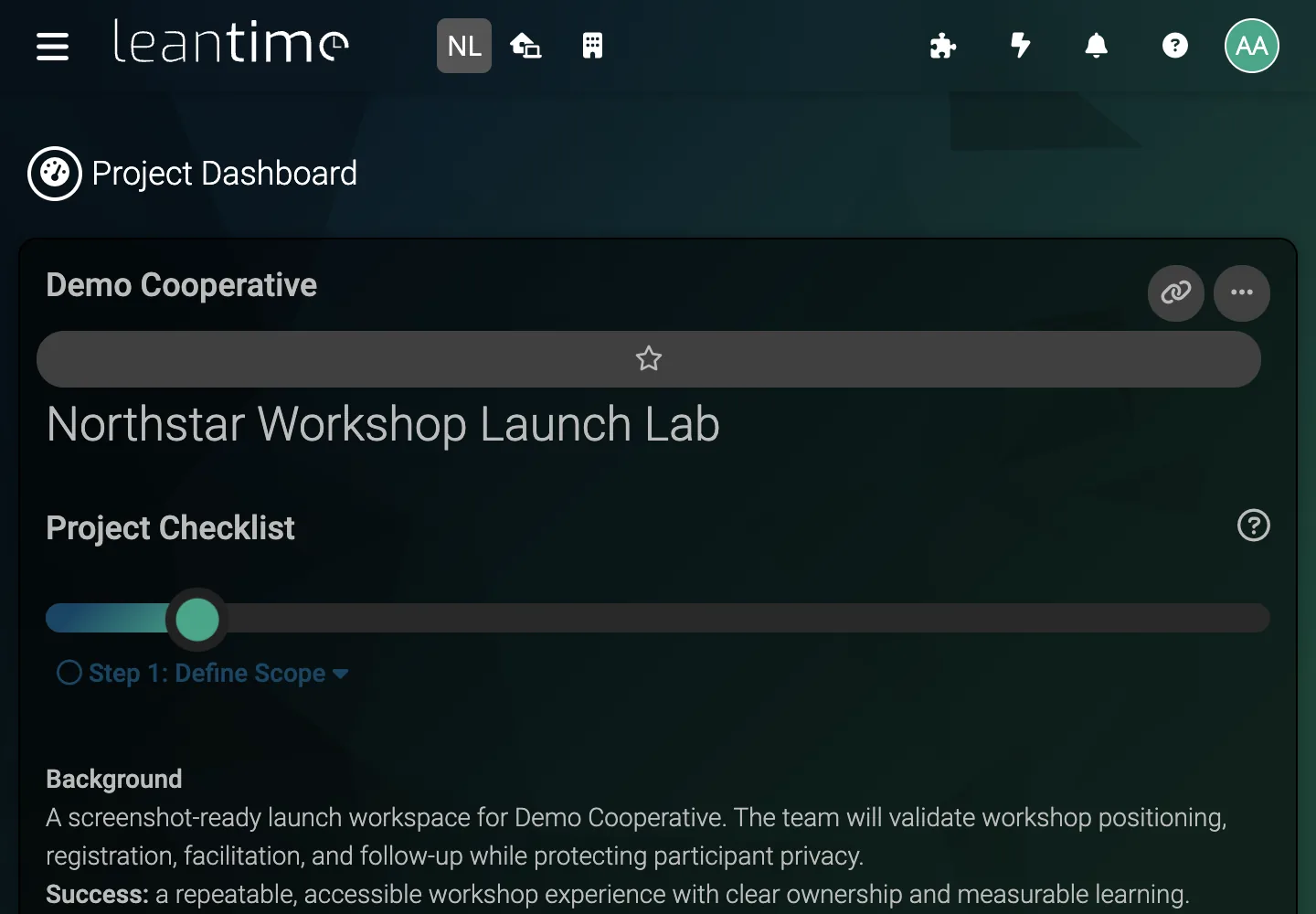Open the AA user avatar menu
Image resolution: width=1316 pixels, height=914 pixels.
[x=1252, y=46]
